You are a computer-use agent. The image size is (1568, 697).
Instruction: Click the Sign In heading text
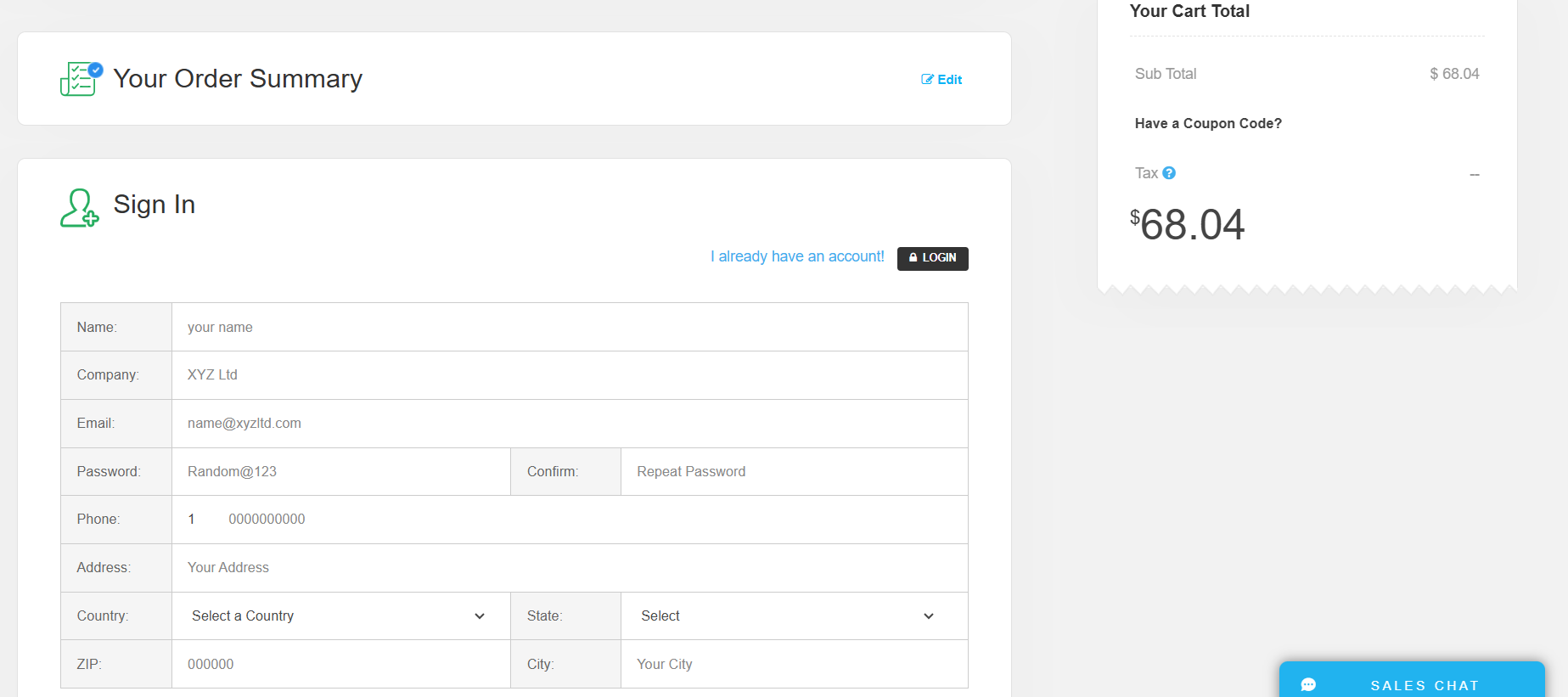coord(155,205)
